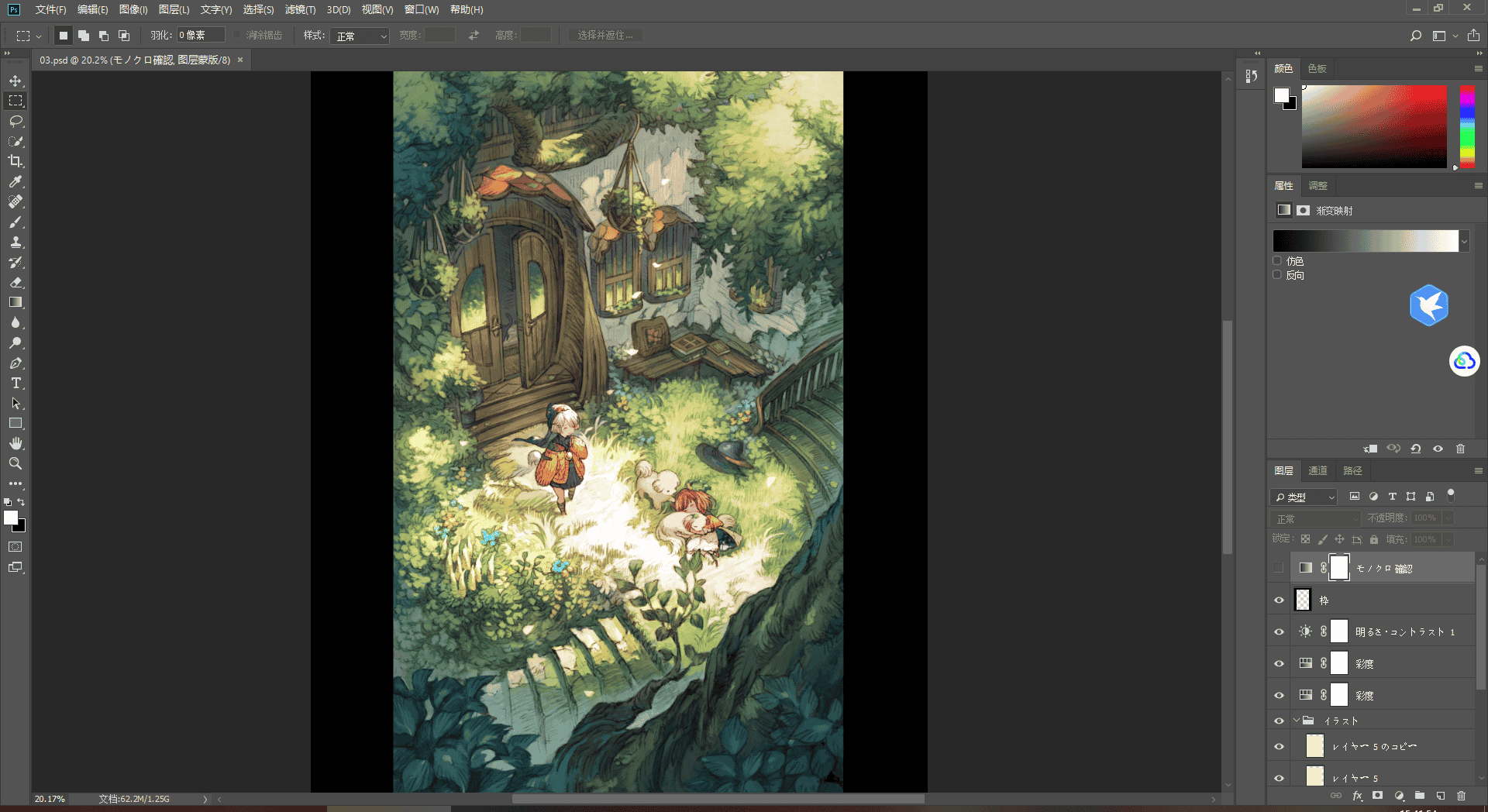Select the Hand tool
1488x812 pixels.
coord(15,443)
